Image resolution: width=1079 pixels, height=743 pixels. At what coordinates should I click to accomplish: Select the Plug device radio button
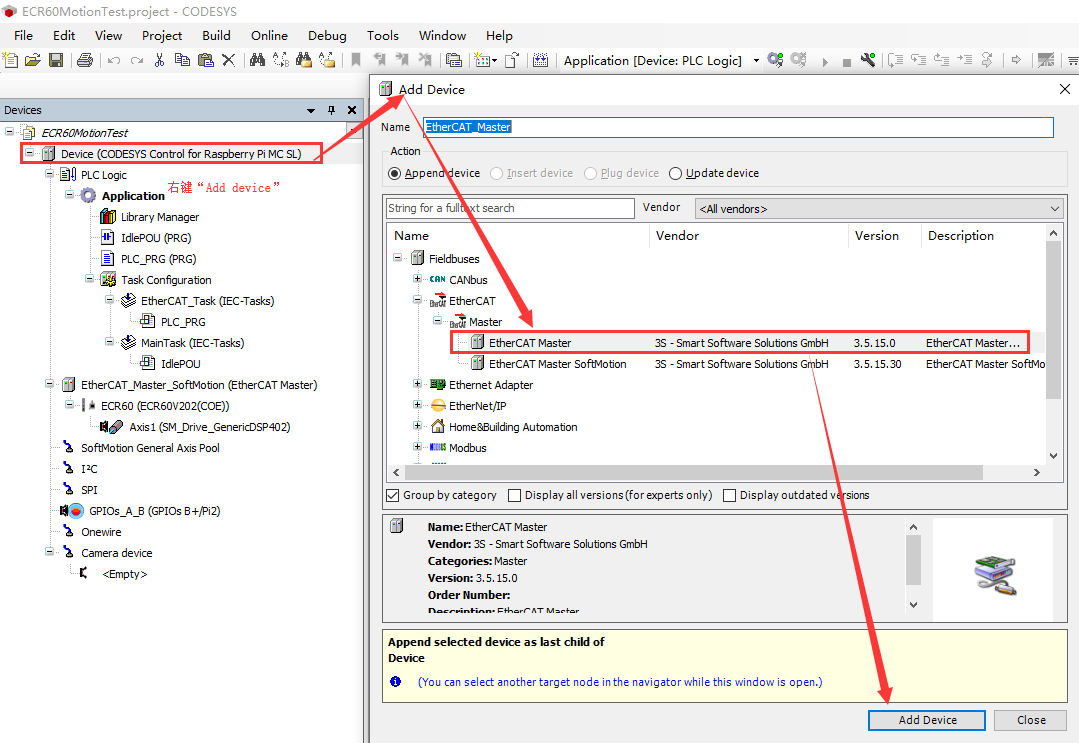[x=590, y=173]
